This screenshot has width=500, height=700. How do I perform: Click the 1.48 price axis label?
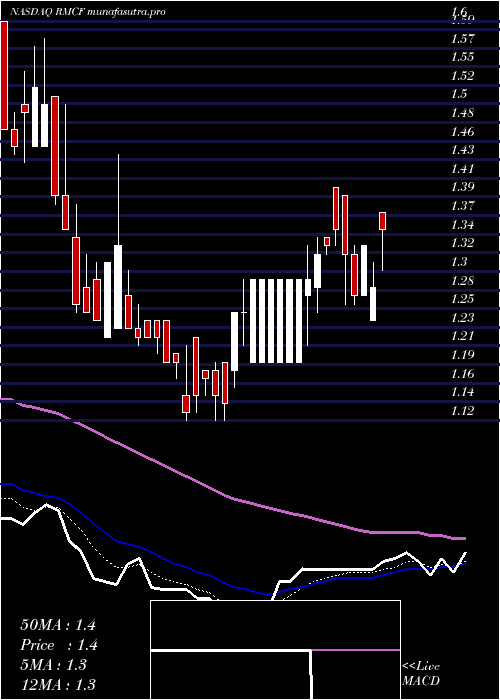tap(462, 113)
